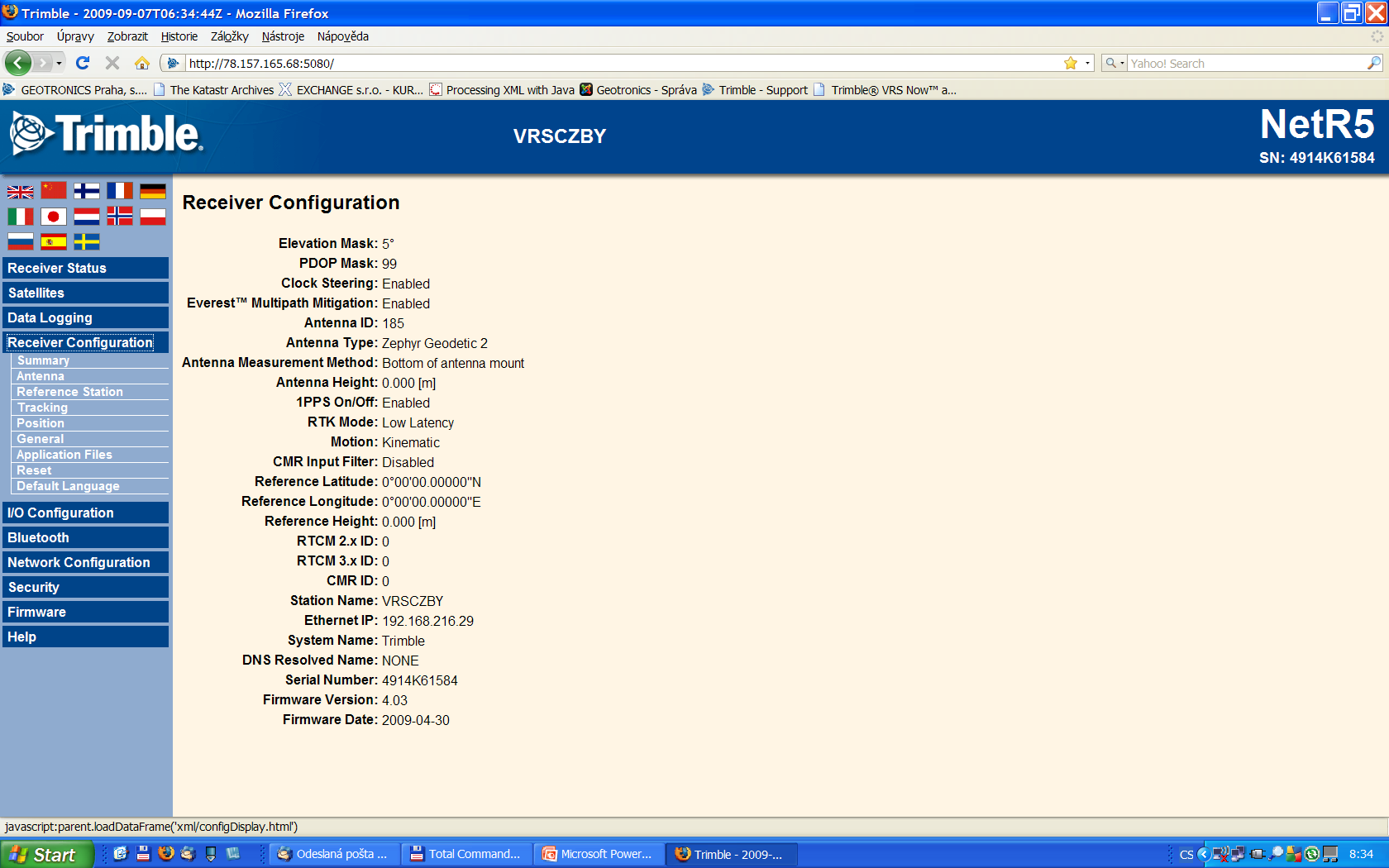Bookmark this page with the star icon

tap(1071, 64)
